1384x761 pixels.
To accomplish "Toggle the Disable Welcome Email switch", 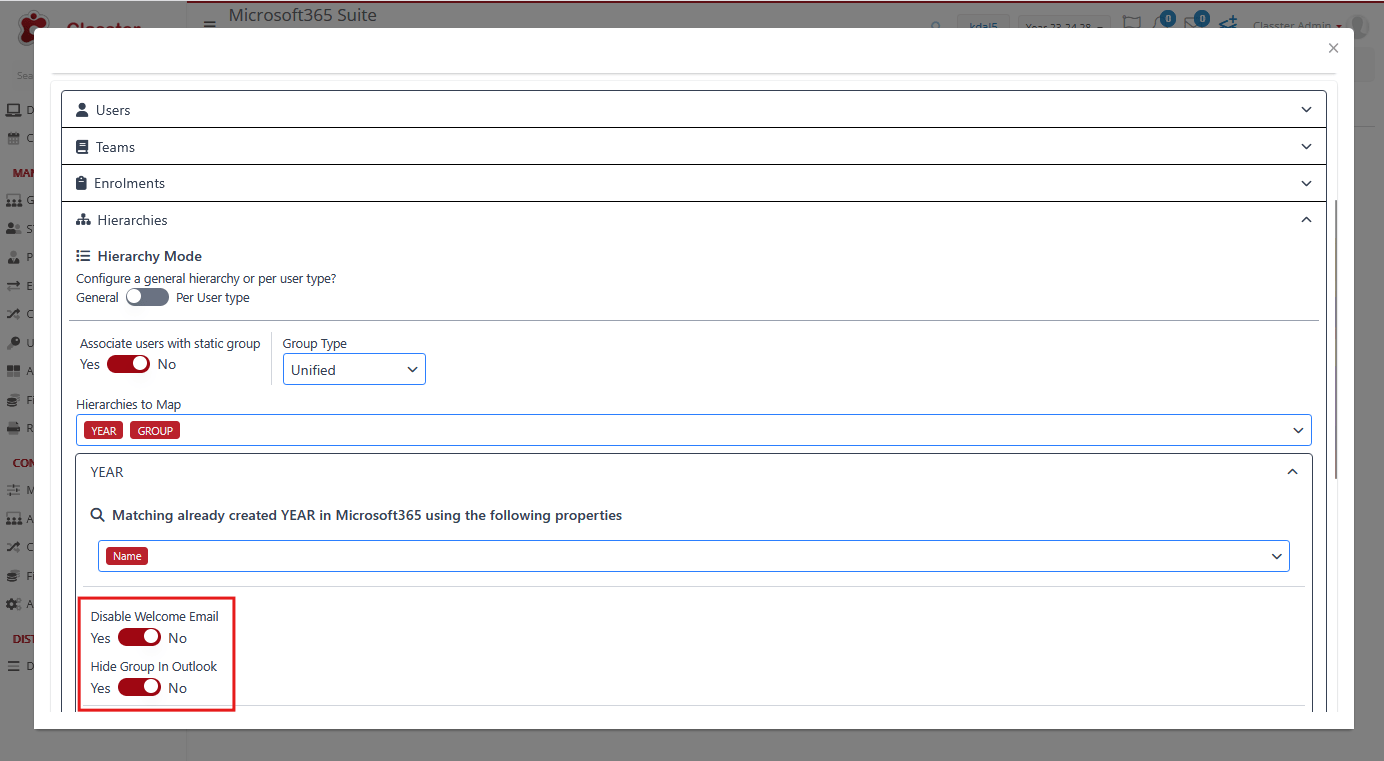I will click(139, 637).
